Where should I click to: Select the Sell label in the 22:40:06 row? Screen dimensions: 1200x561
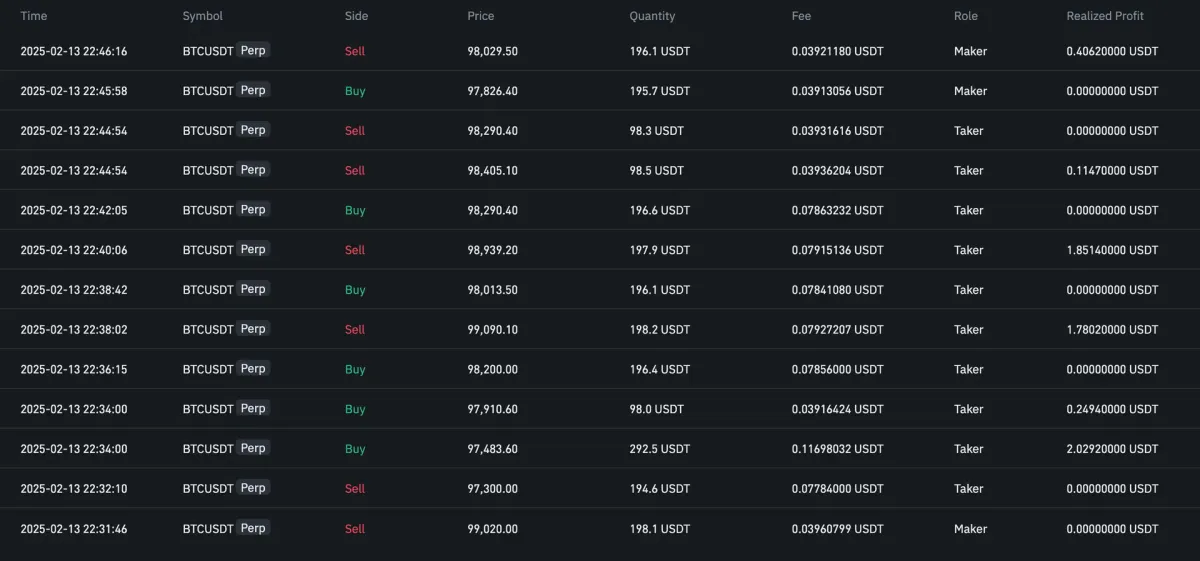click(x=355, y=250)
